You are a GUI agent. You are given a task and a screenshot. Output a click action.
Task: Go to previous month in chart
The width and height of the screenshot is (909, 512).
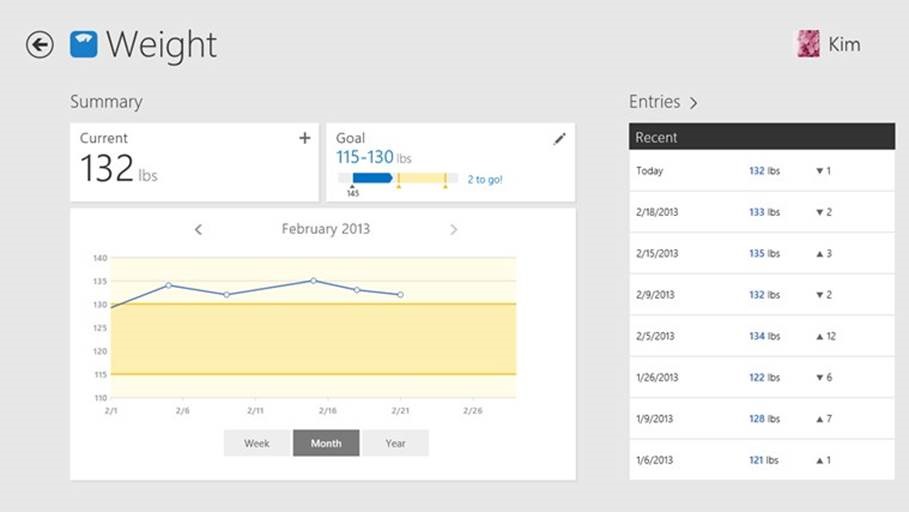tap(198, 230)
